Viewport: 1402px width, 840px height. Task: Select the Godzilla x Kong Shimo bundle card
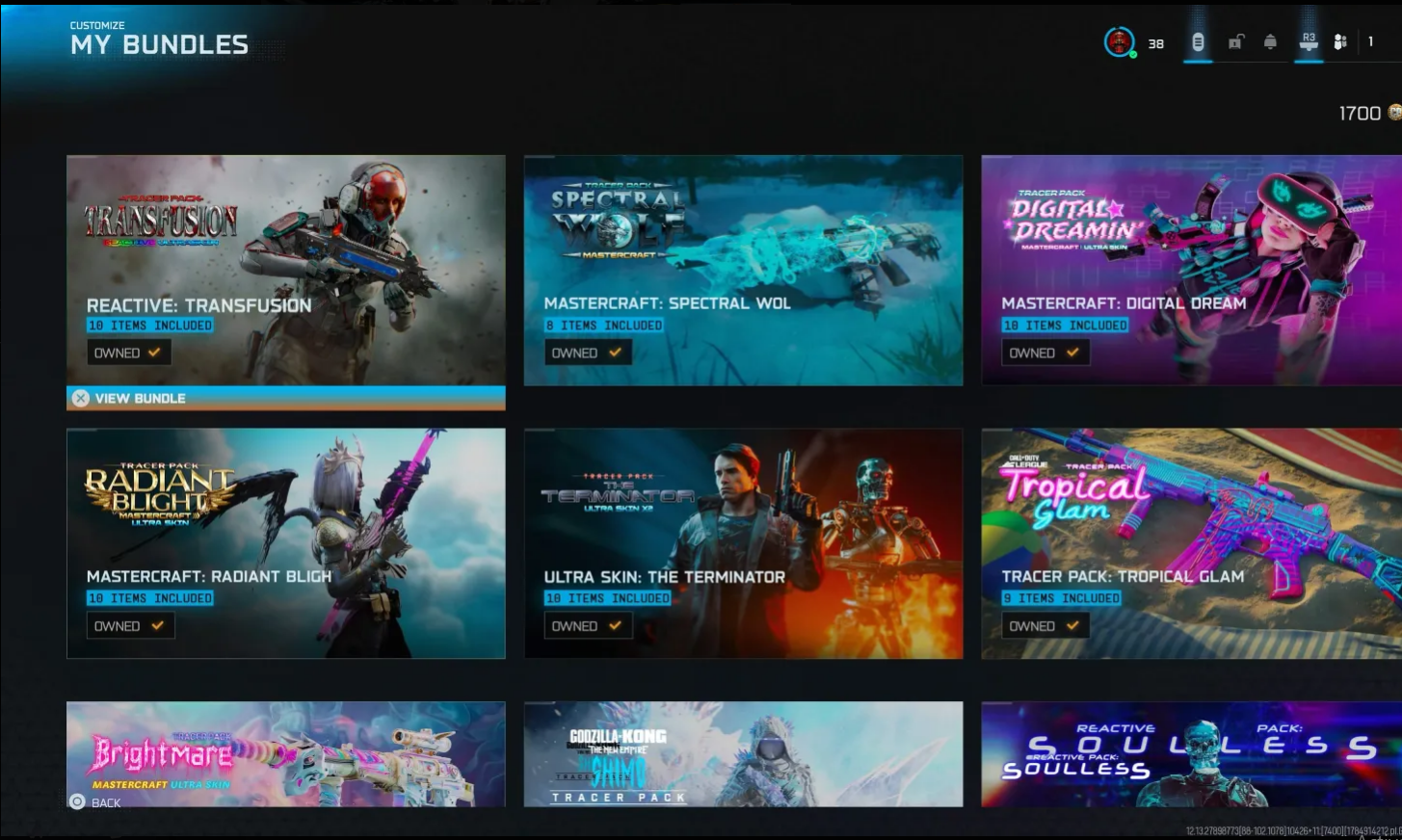743,754
